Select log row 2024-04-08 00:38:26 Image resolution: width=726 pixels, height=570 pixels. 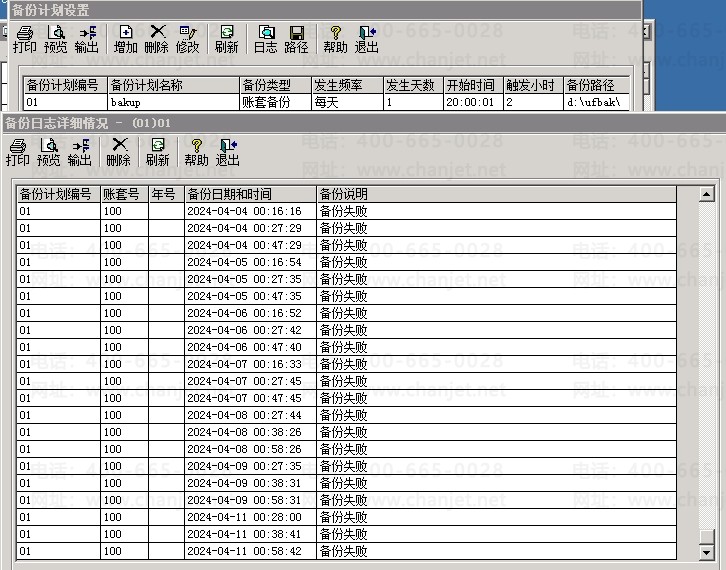(x=346, y=432)
